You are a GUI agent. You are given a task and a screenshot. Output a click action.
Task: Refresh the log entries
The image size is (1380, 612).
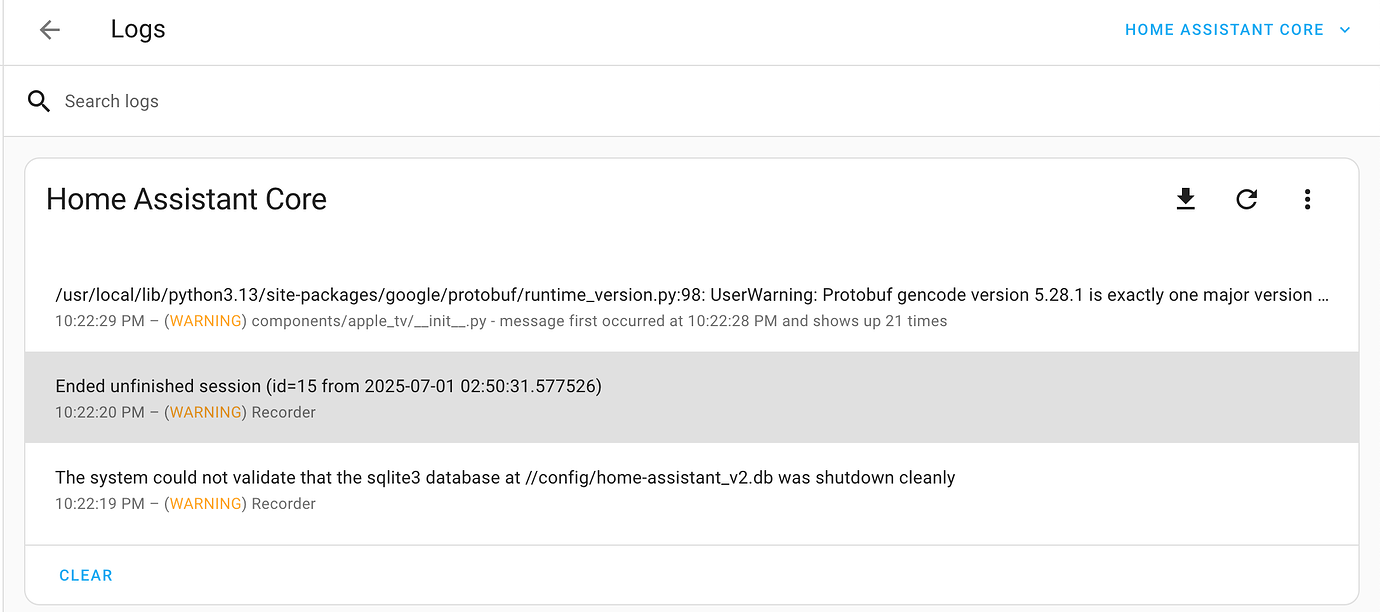click(x=1246, y=199)
